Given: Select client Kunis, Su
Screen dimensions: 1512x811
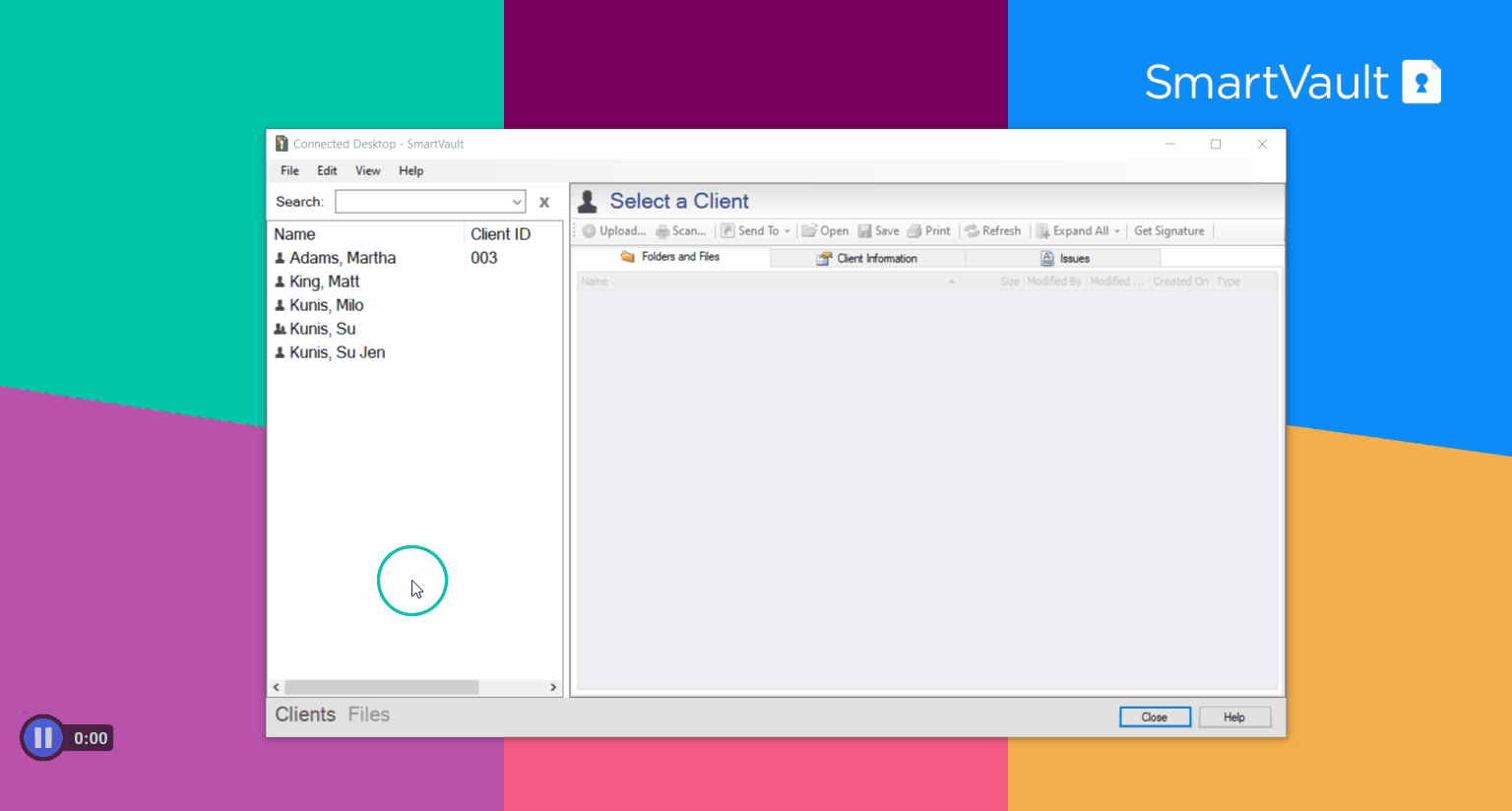Looking at the screenshot, I should (x=322, y=329).
